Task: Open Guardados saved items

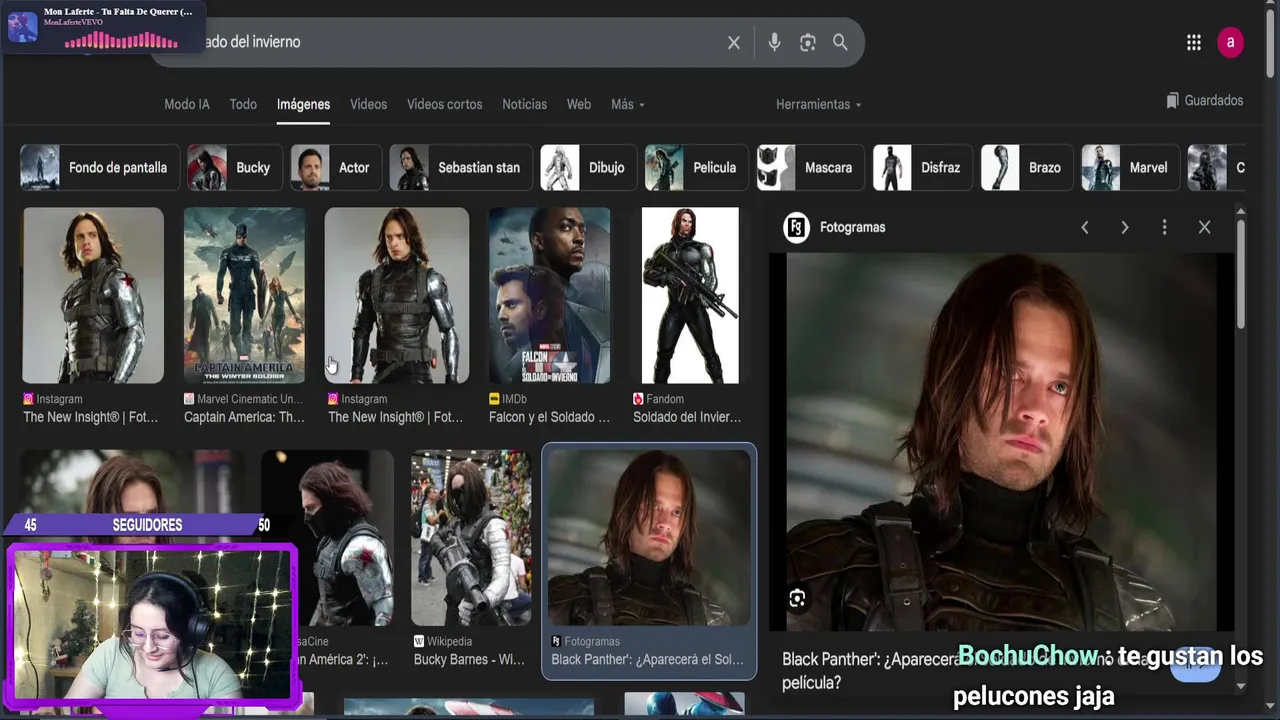Action: pyautogui.click(x=1204, y=101)
